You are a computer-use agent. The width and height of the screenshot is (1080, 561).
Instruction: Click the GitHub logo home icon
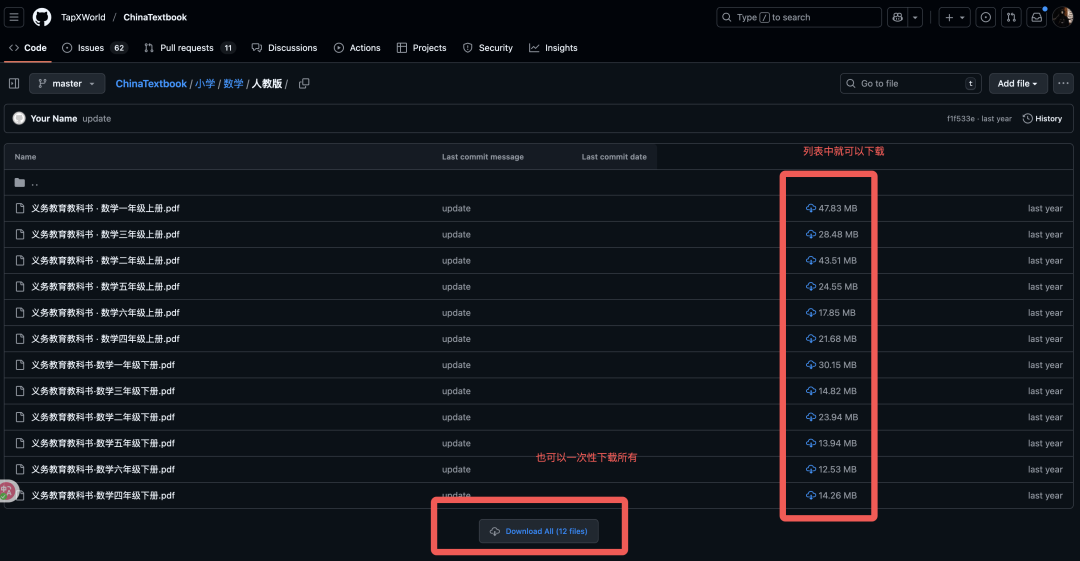(42, 17)
